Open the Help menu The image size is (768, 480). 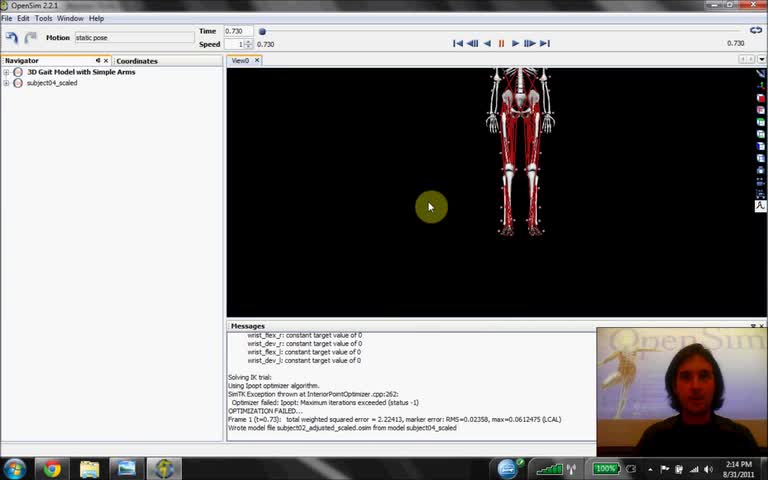96,18
